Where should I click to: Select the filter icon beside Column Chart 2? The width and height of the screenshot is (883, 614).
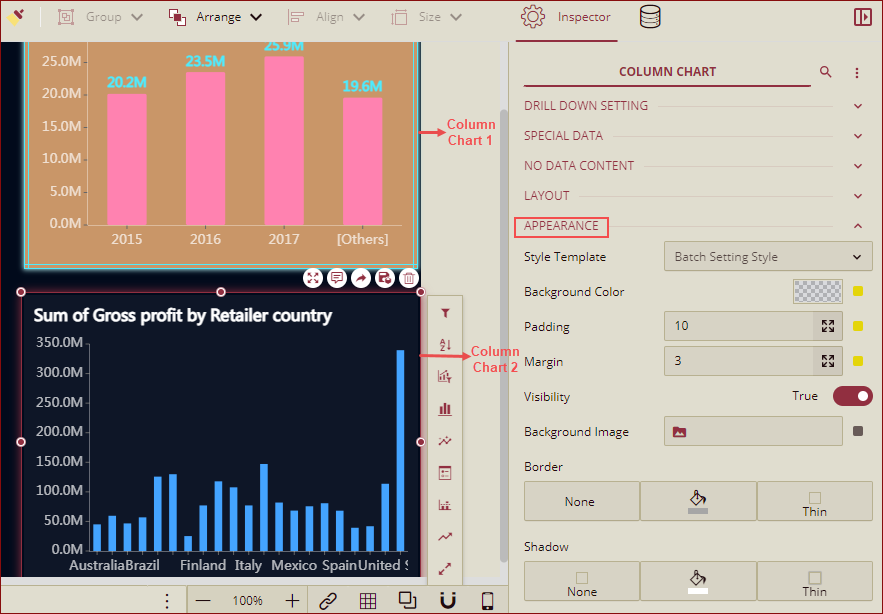click(x=445, y=313)
